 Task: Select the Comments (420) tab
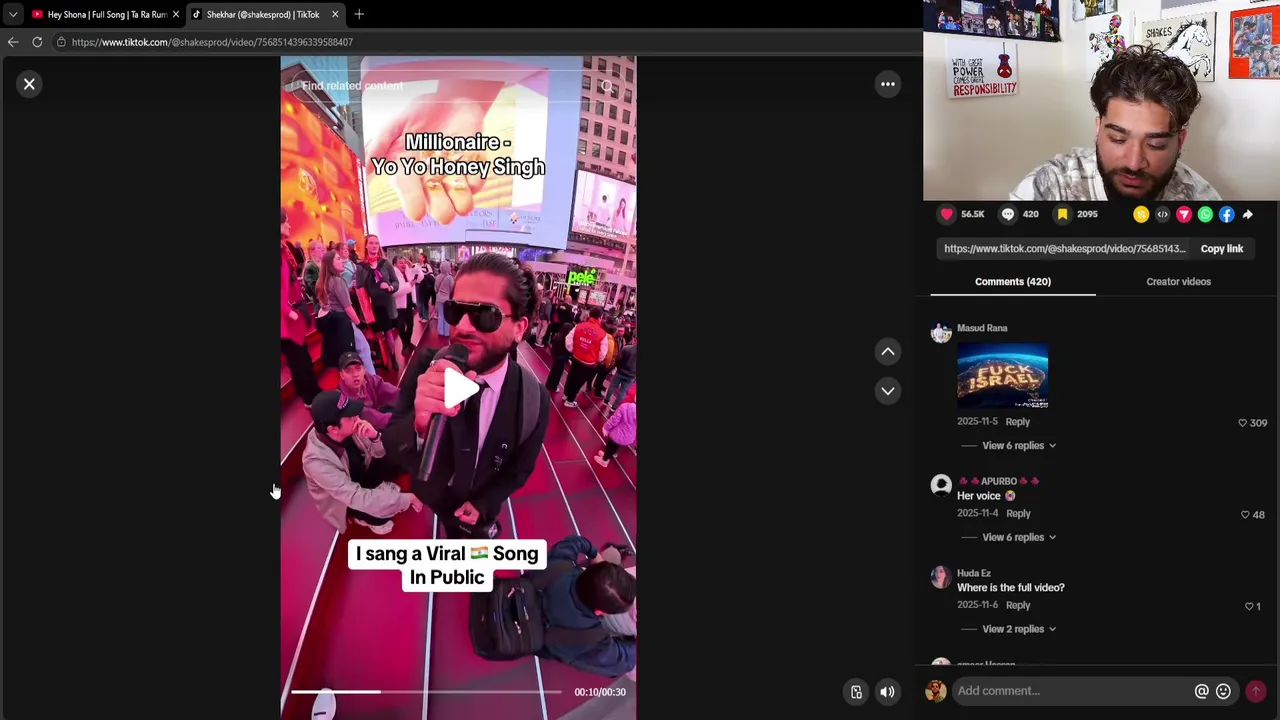1013,282
